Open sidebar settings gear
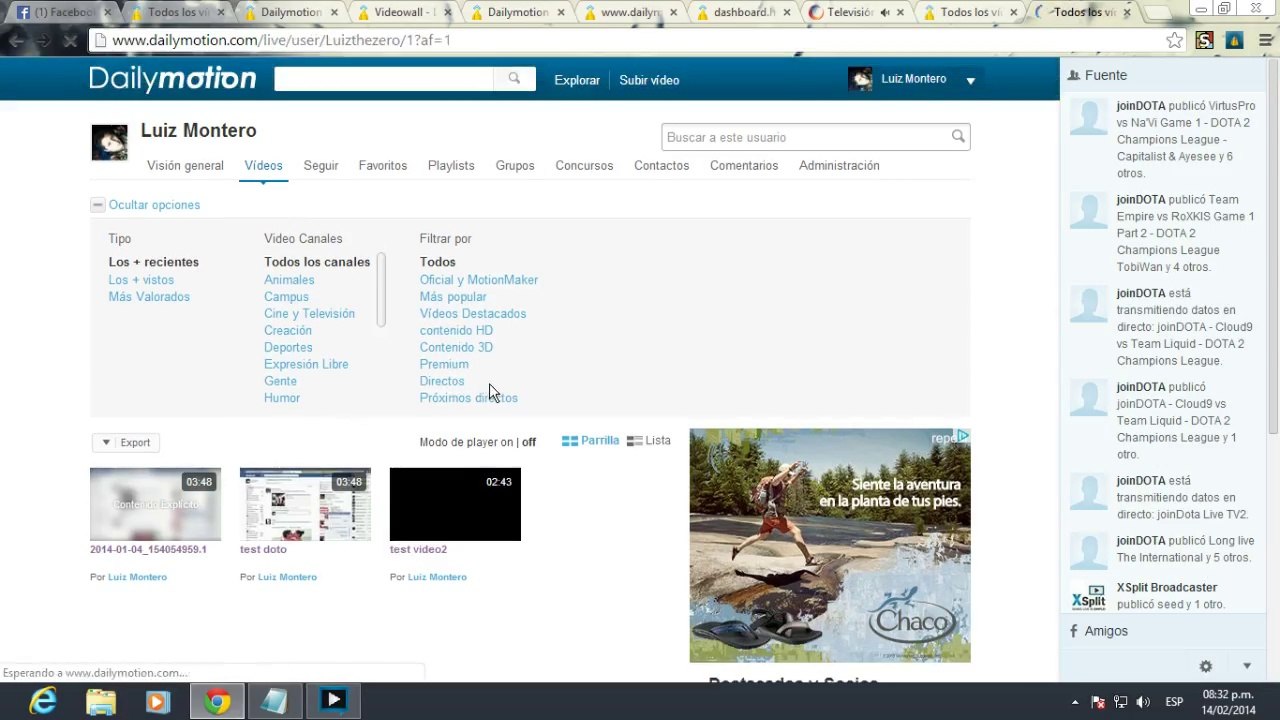 [1206, 666]
